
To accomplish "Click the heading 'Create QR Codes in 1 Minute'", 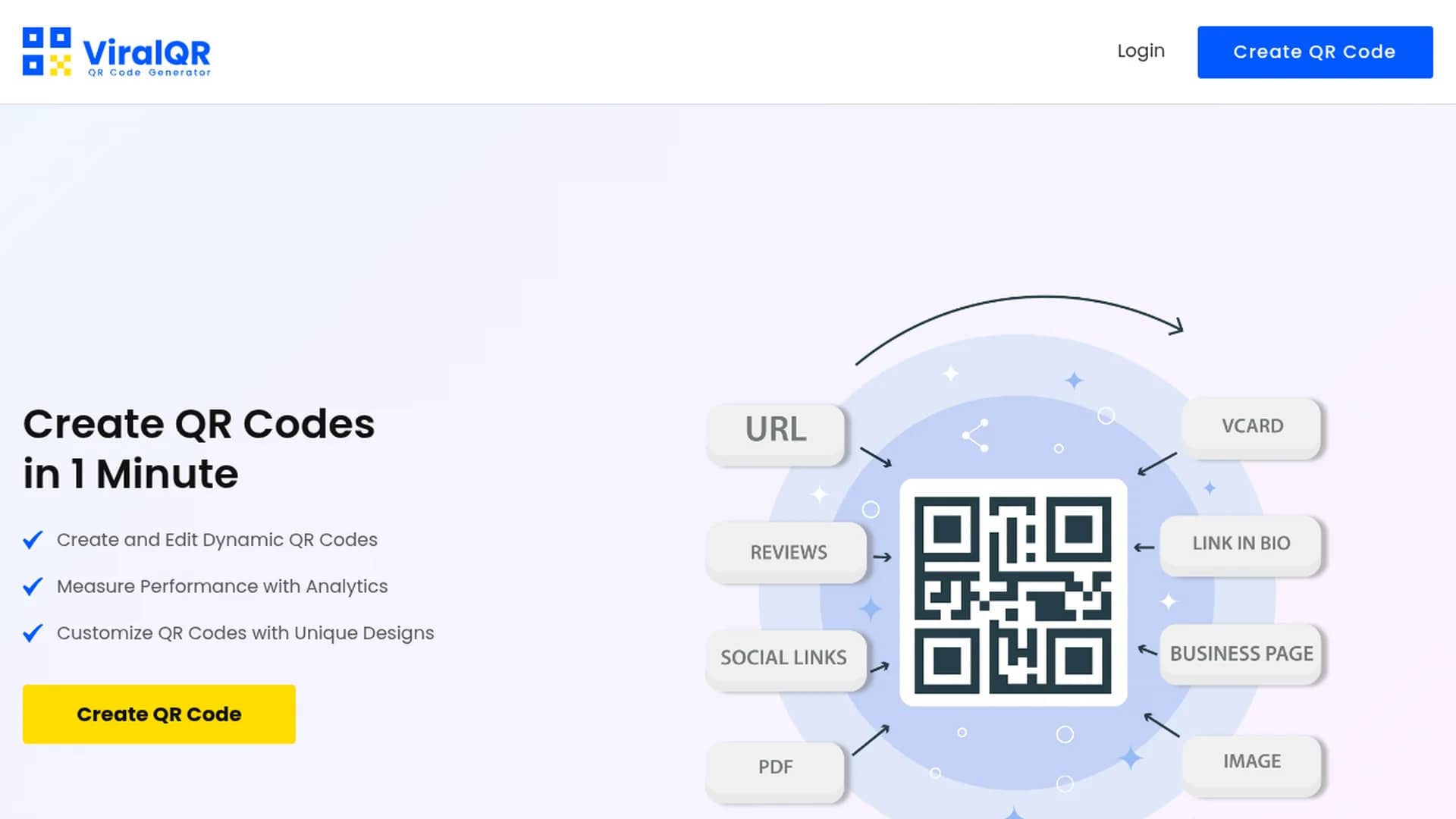I will (199, 449).
